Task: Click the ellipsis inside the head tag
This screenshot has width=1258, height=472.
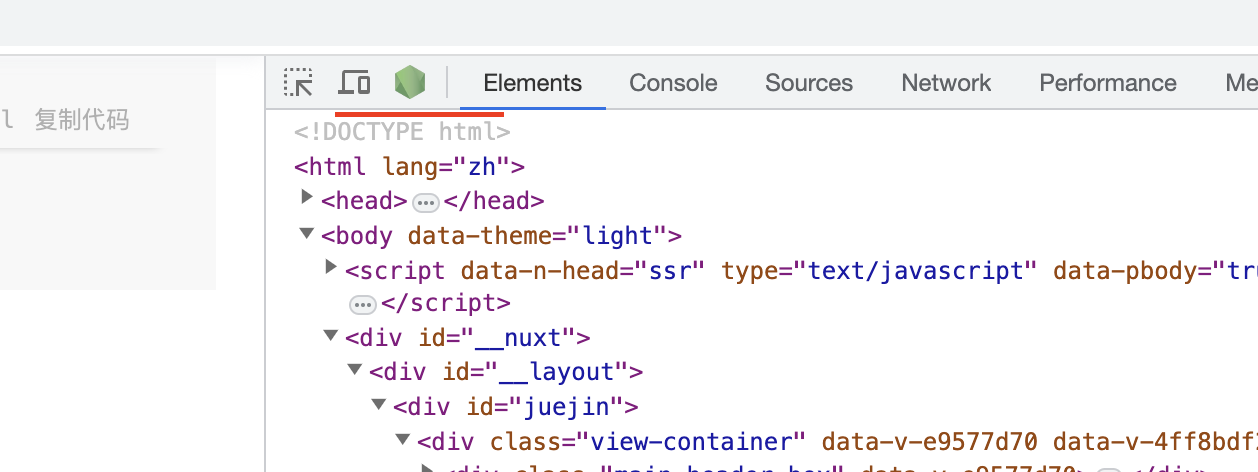Action: 426,202
